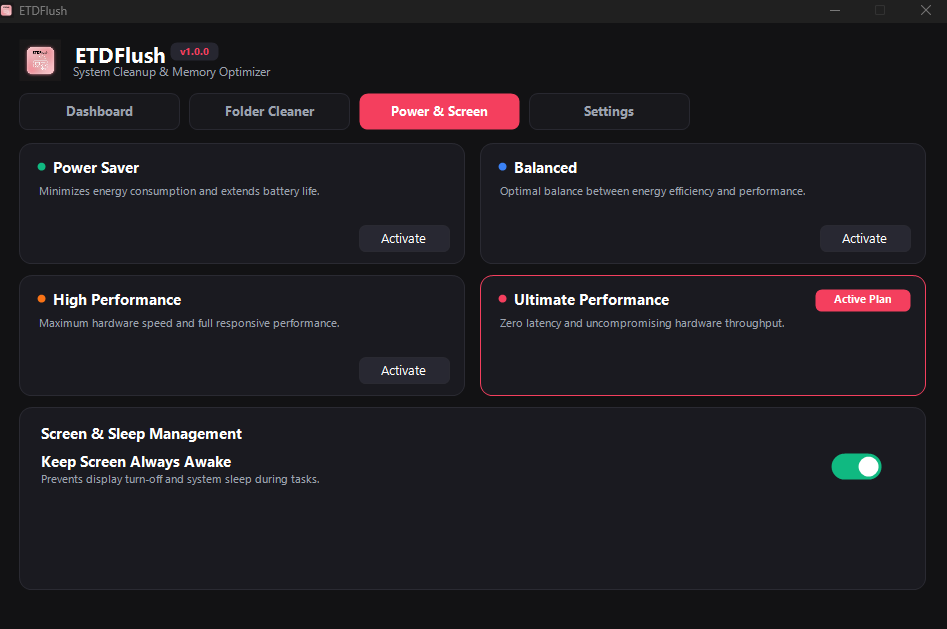Click the orange dot beside High Performance
947x629 pixels.
(42, 298)
